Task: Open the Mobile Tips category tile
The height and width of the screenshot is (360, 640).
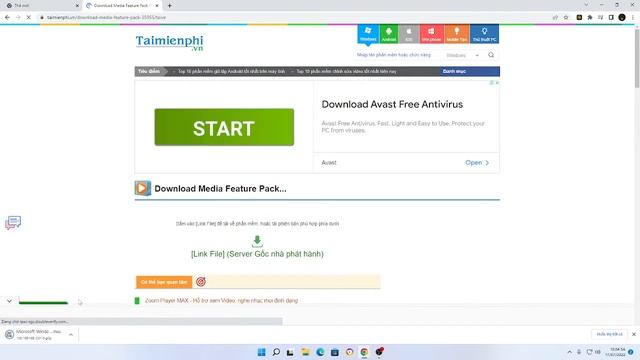Action: [457, 34]
